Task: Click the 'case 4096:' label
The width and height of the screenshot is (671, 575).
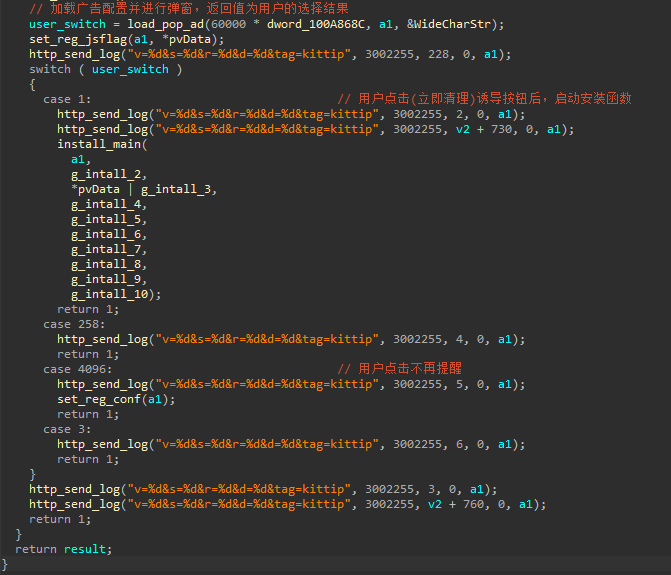Action: tap(77, 369)
